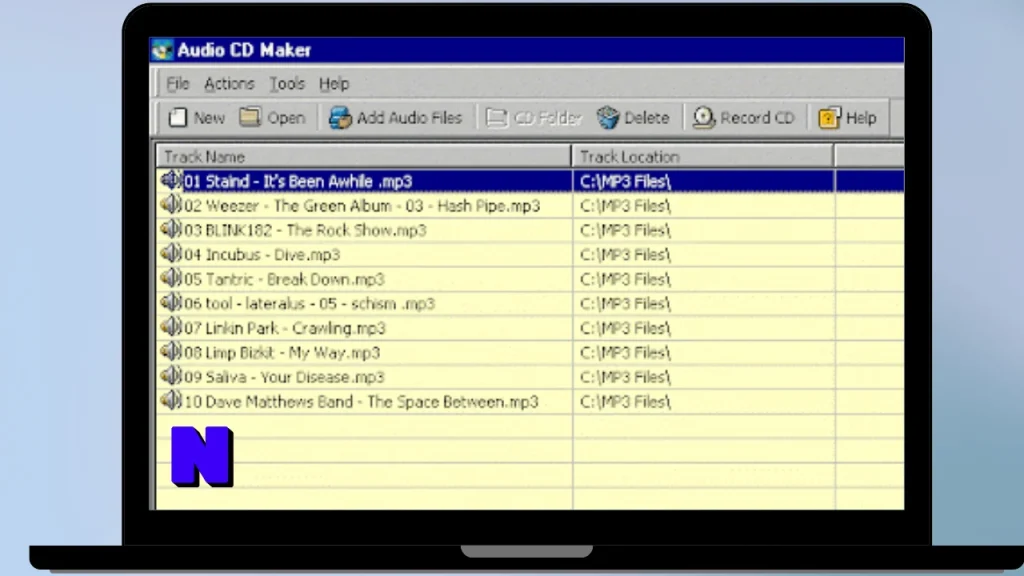The image size is (1024, 576).
Task: Click the New toolbar button label
Action: click(209, 118)
